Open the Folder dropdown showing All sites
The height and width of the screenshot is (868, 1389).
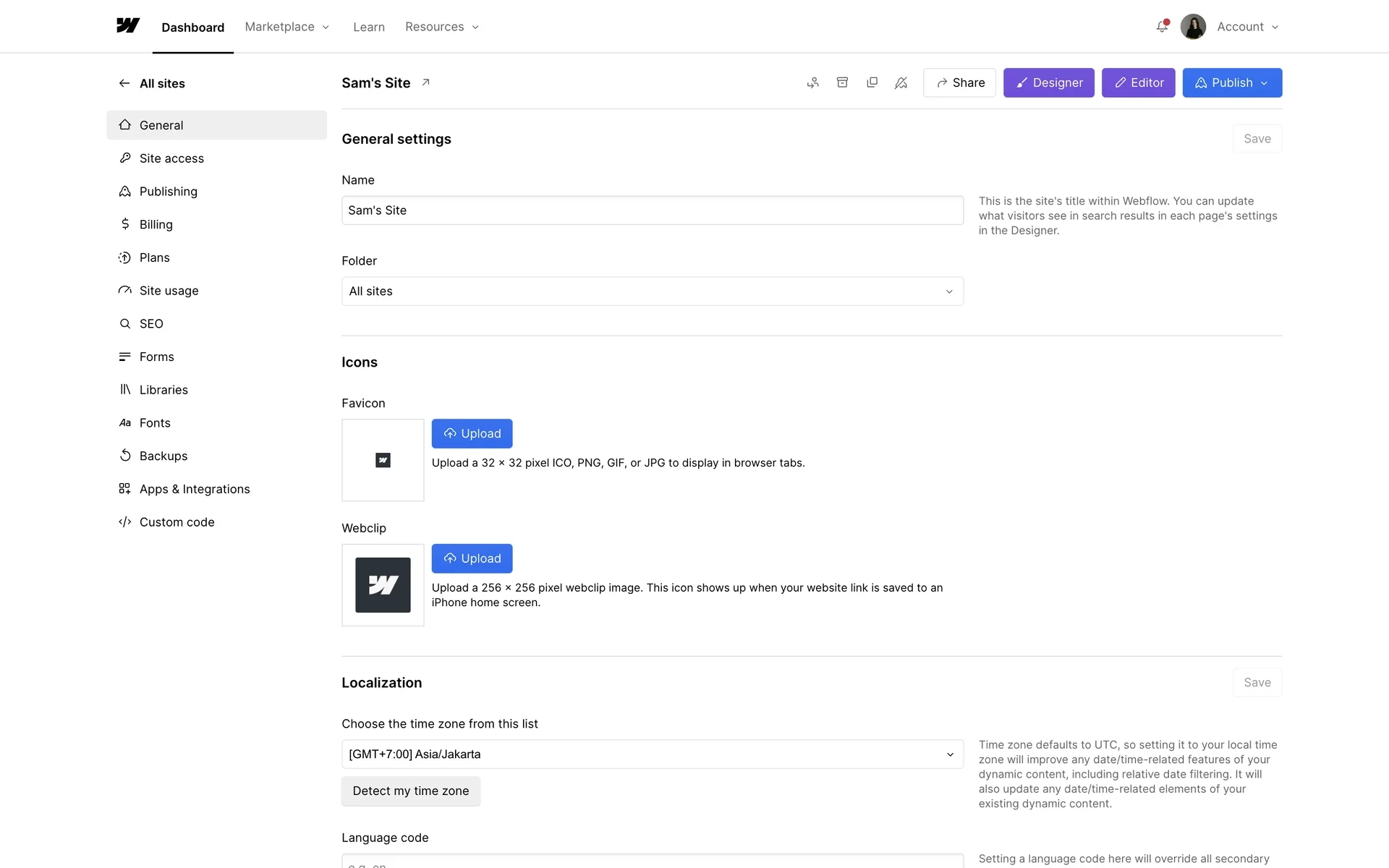pyautogui.click(x=653, y=291)
